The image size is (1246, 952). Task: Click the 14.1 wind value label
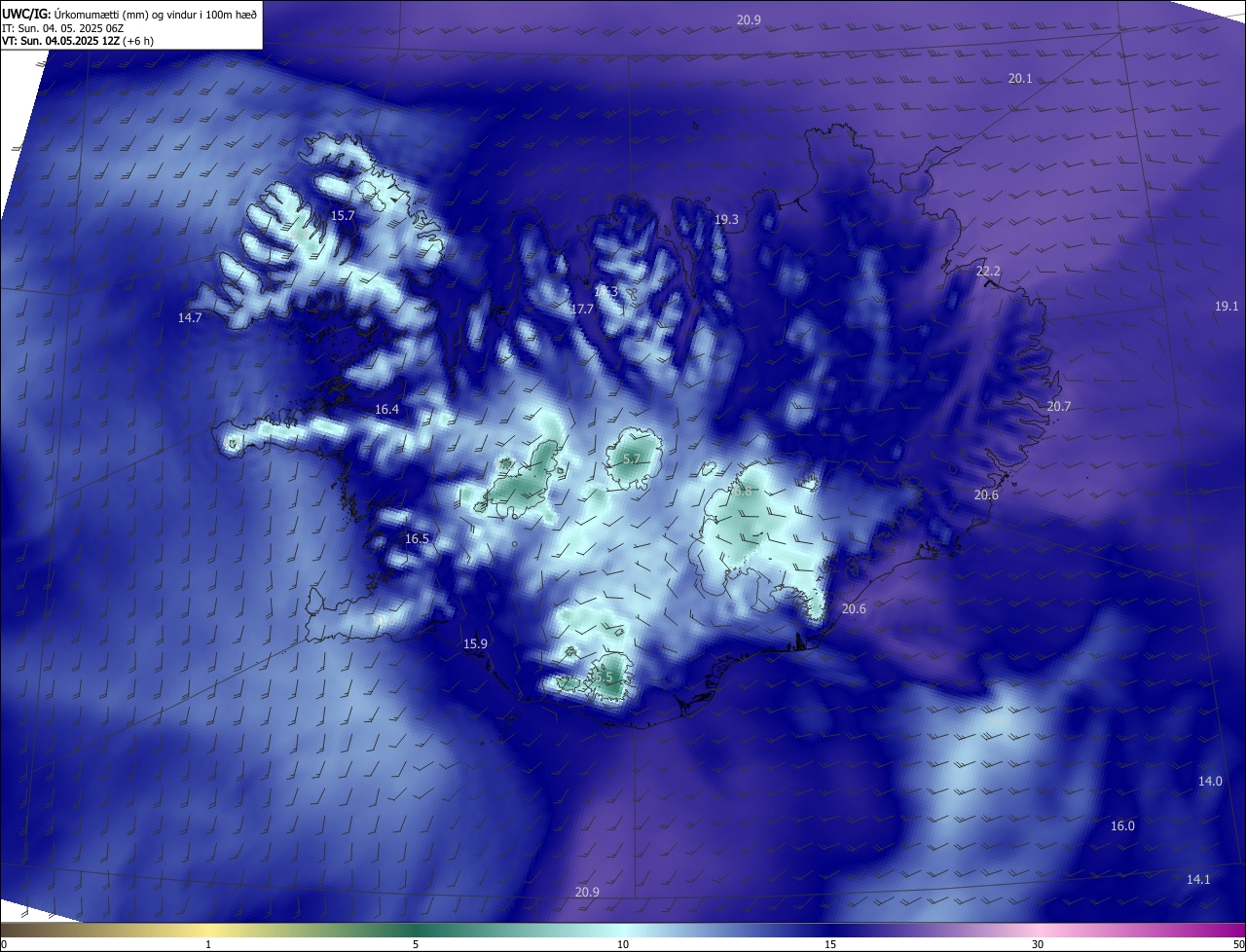click(x=1198, y=880)
